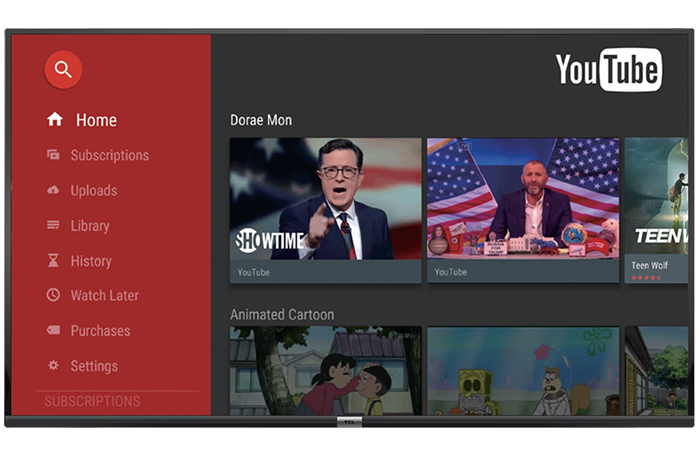Image resolution: width=700 pixels, height=469 pixels.
Task: Open the Subscriptions menu item
Action: coord(109,155)
